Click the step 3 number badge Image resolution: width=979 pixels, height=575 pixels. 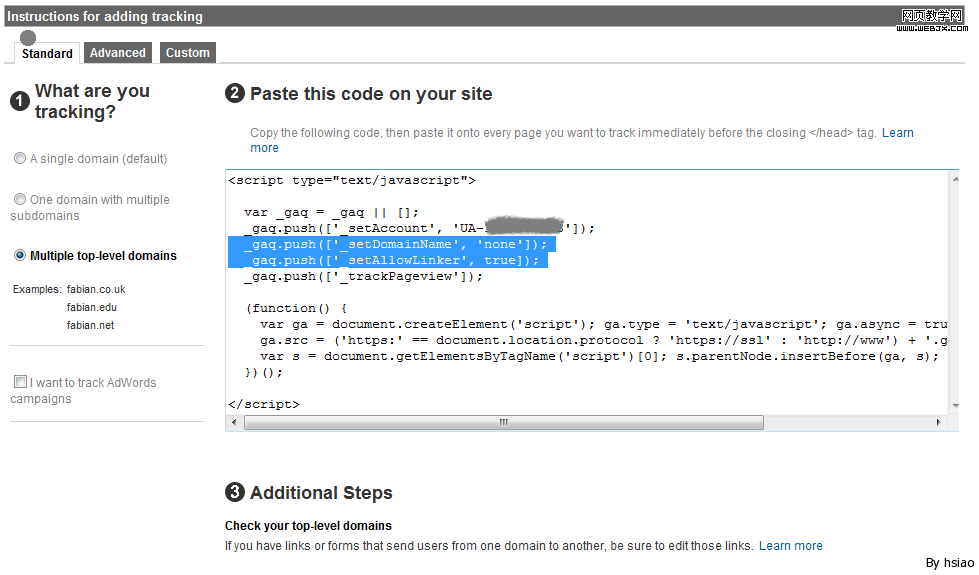click(x=235, y=492)
